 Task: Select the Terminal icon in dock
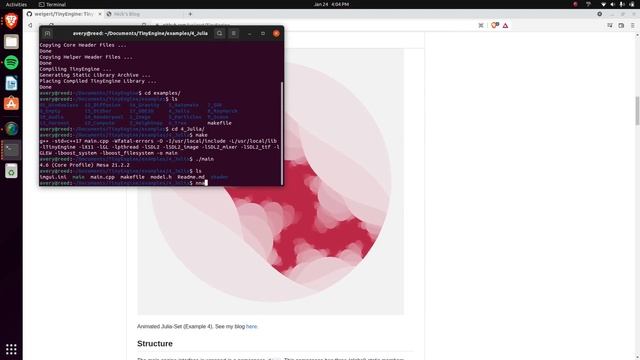pos(11,150)
